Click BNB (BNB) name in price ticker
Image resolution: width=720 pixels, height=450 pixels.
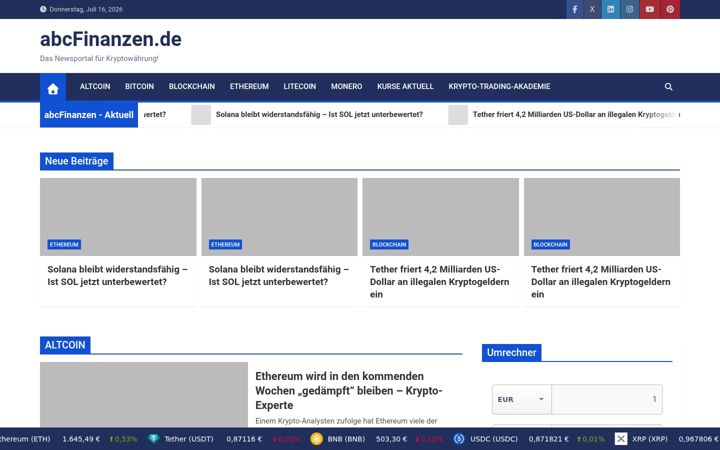tap(346, 439)
